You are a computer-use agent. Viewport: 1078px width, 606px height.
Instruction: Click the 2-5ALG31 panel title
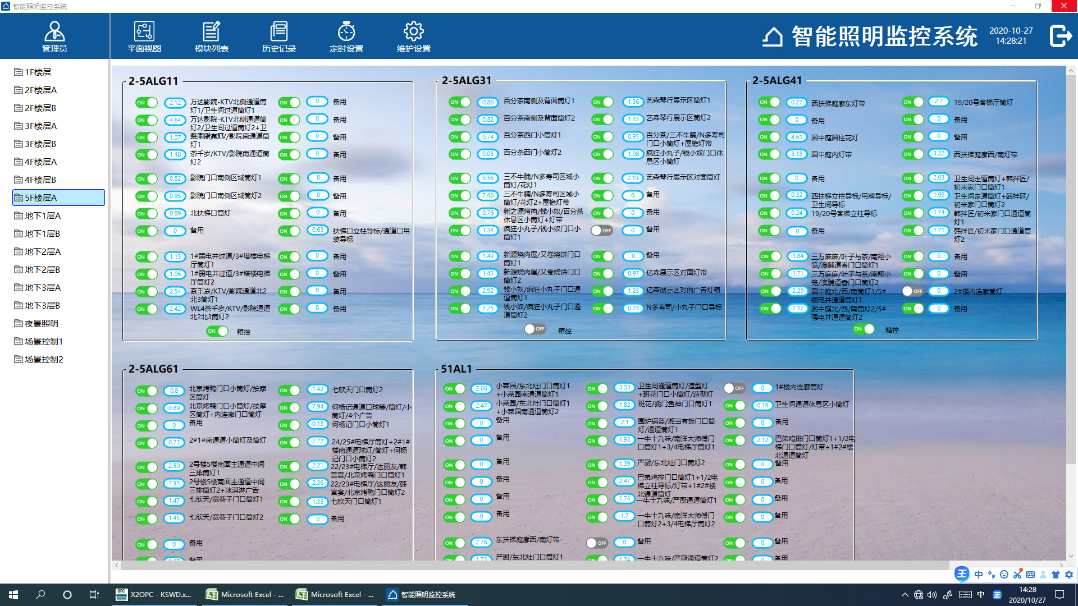pyautogui.click(x=467, y=80)
